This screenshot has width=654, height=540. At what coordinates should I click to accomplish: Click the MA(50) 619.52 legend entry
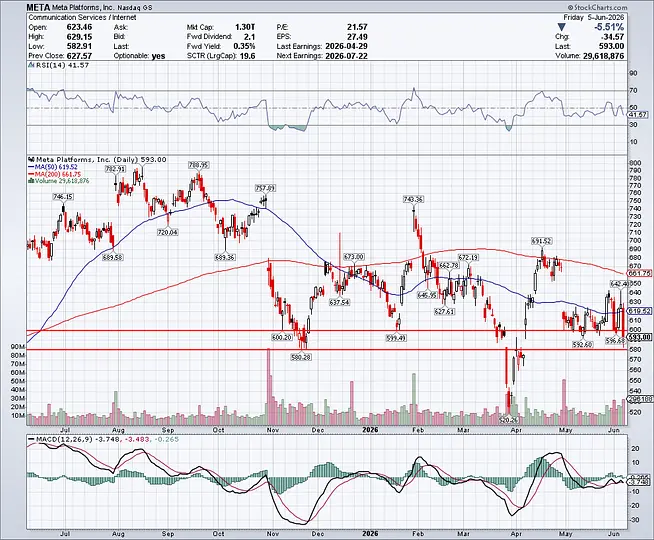coord(53,167)
